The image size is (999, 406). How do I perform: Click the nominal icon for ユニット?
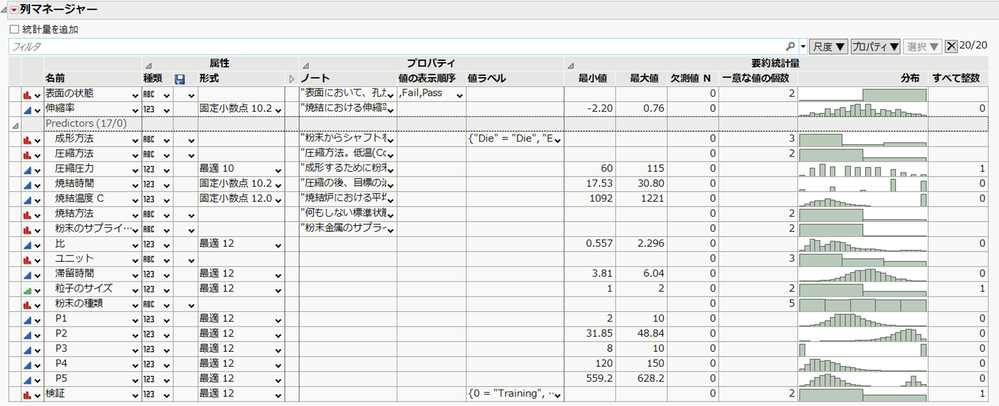(x=27, y=259)
